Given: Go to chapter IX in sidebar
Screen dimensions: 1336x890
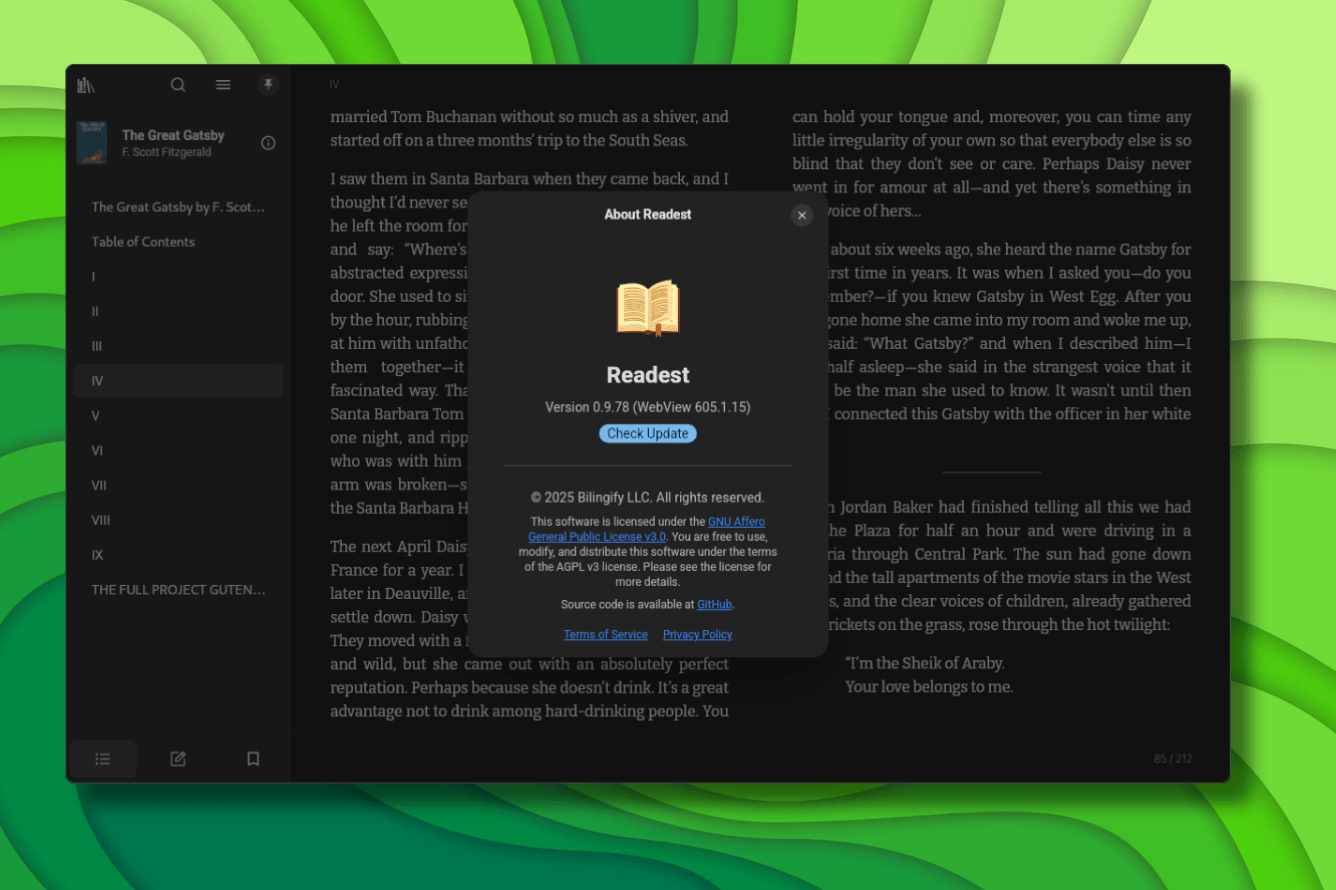Looking at the screenshot, I should point(97,555).
